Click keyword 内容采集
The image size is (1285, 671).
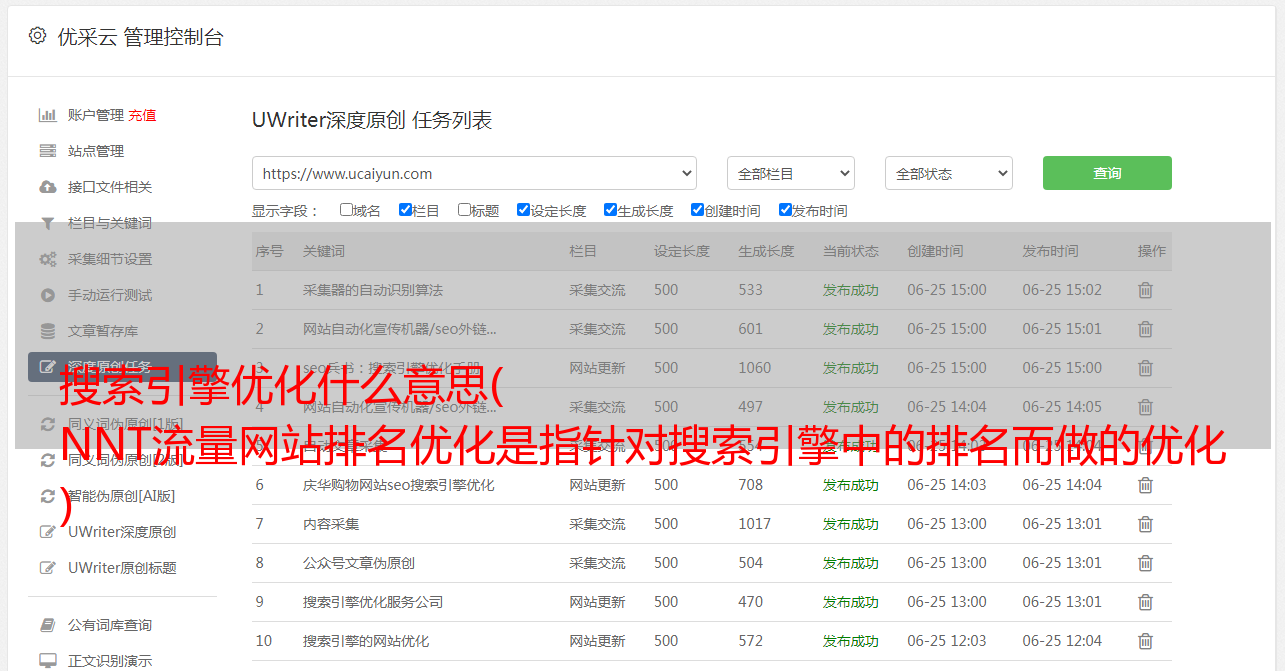coord(331,524)
